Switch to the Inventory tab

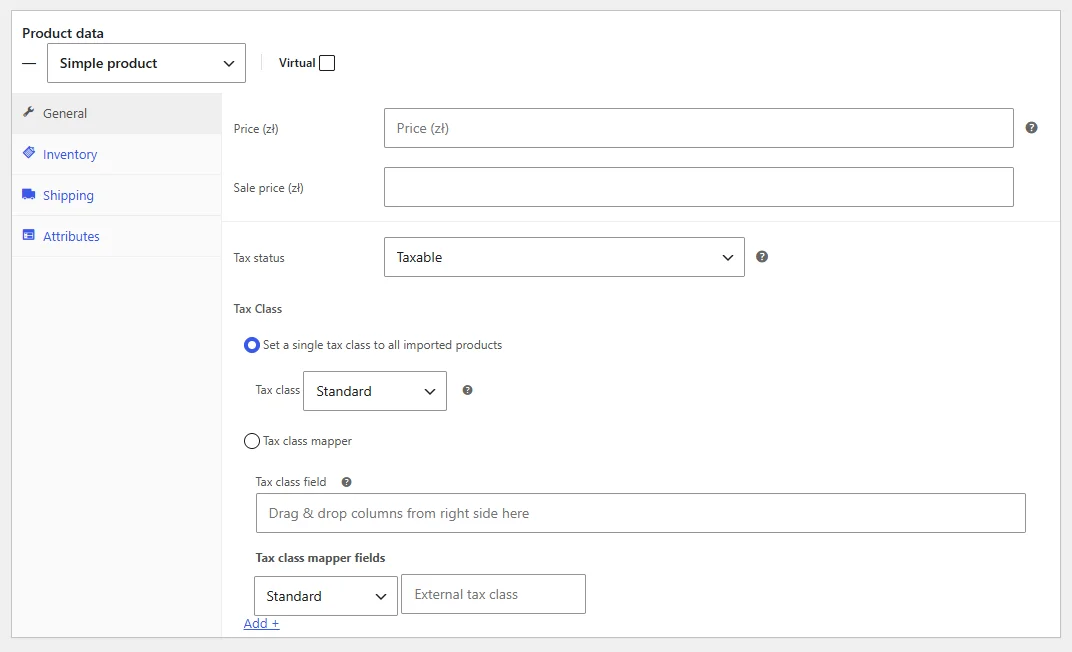pyautogui.click(x=70, y=154)
